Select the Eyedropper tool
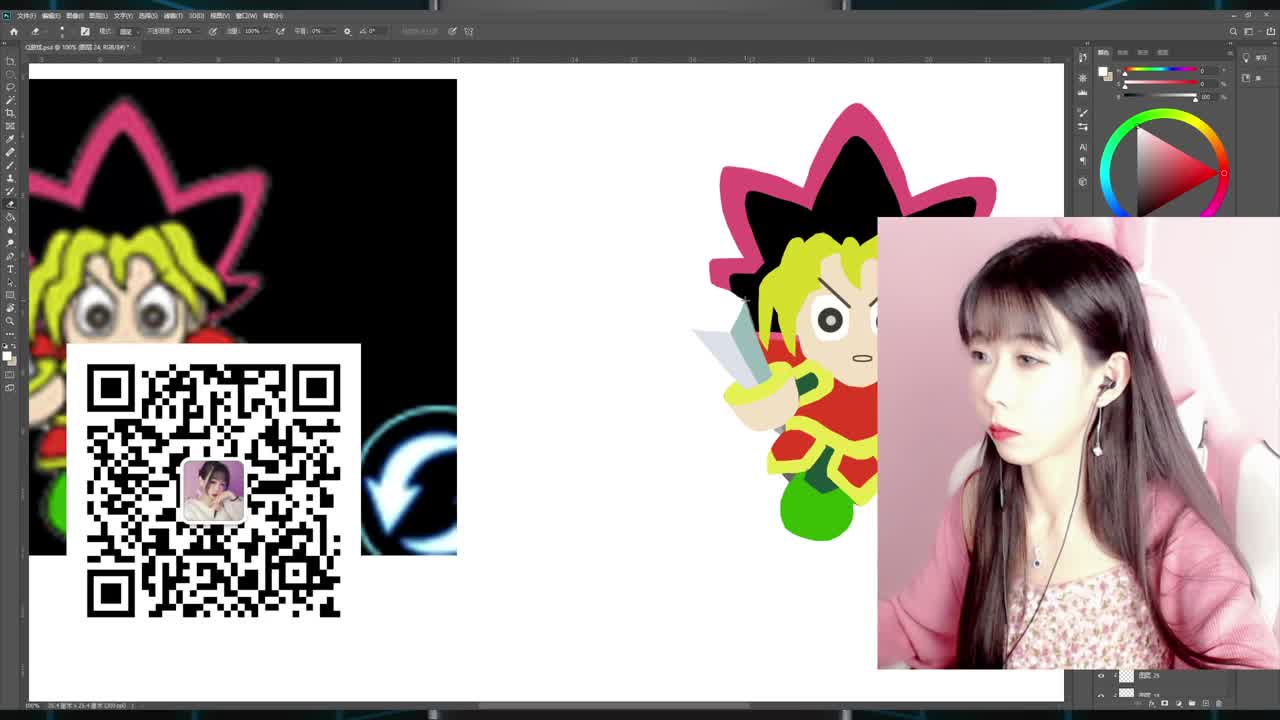The image size is (1280, 720). pyautogui.click(x=10, y=138)
